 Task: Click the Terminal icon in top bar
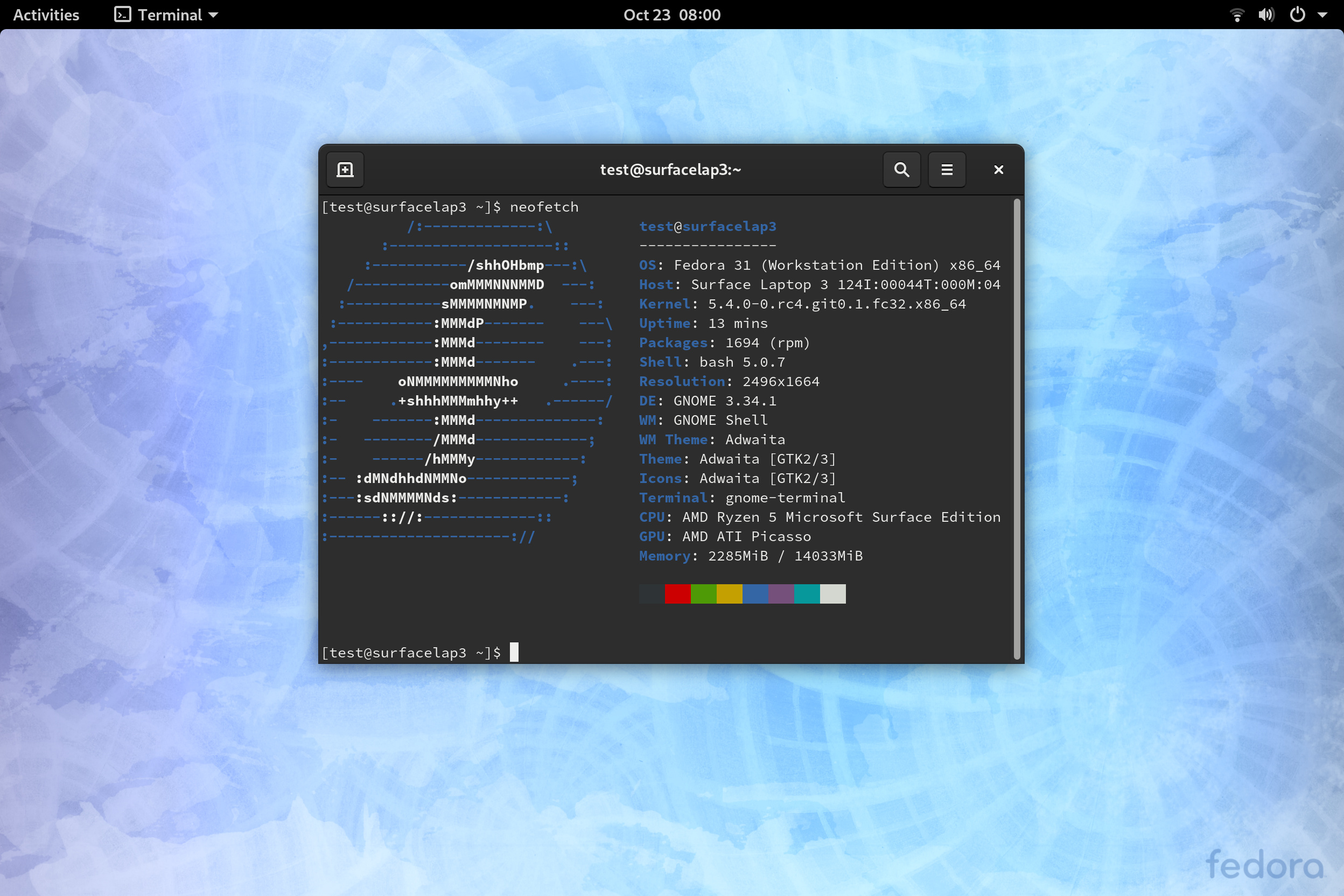click(x=122, y=15)
